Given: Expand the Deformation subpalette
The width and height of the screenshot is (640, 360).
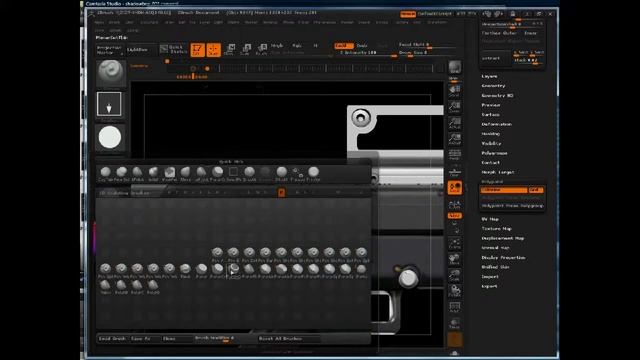Looking at the screenshot, I should coord(496,124).
